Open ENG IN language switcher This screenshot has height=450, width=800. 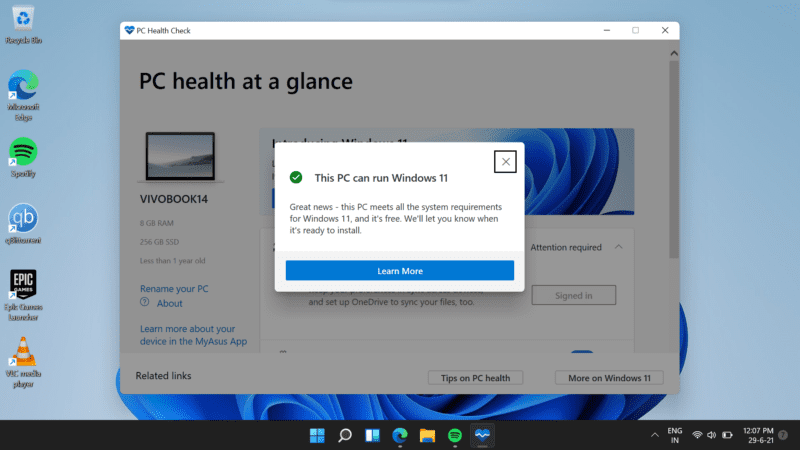(674, 435)
